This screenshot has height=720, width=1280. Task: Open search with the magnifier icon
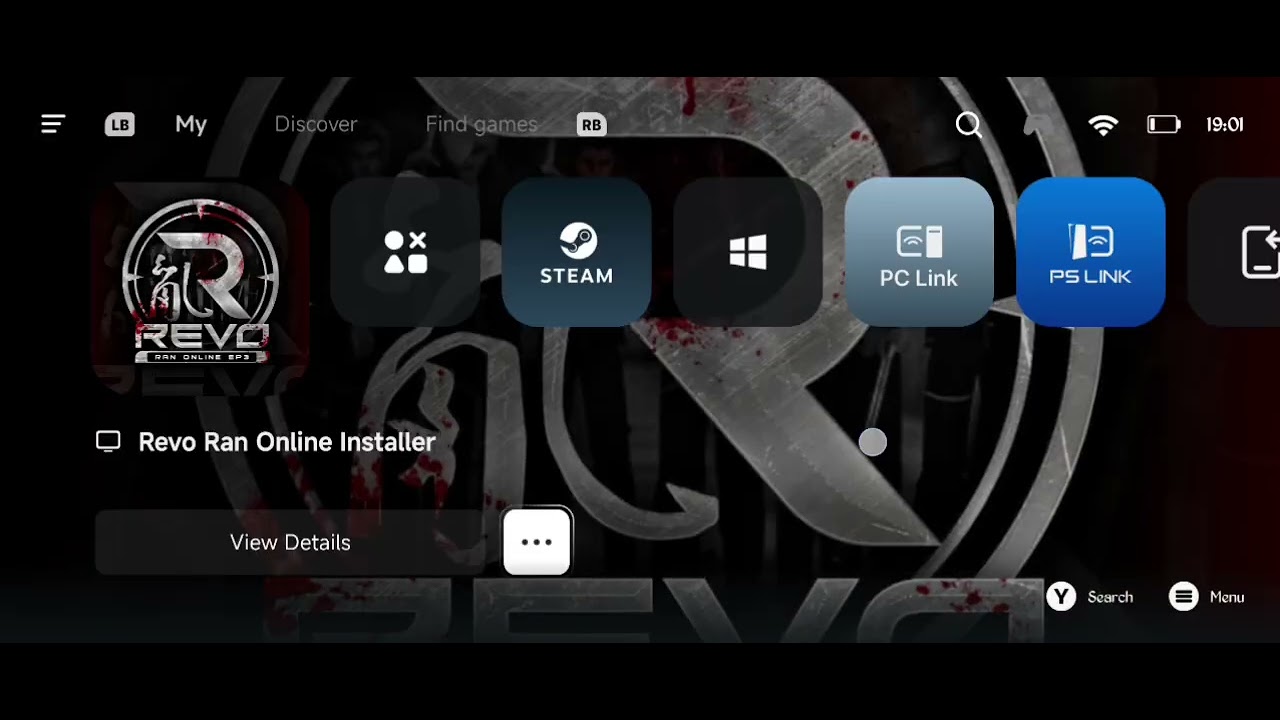coord(968,125)
